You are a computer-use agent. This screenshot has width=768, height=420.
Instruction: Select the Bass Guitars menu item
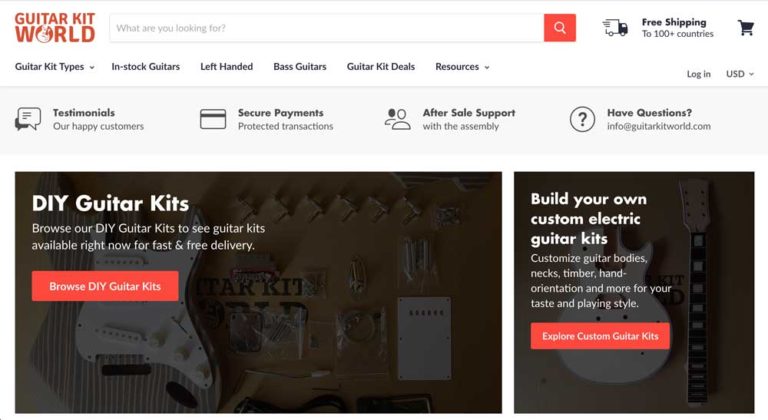coord(300,67)
